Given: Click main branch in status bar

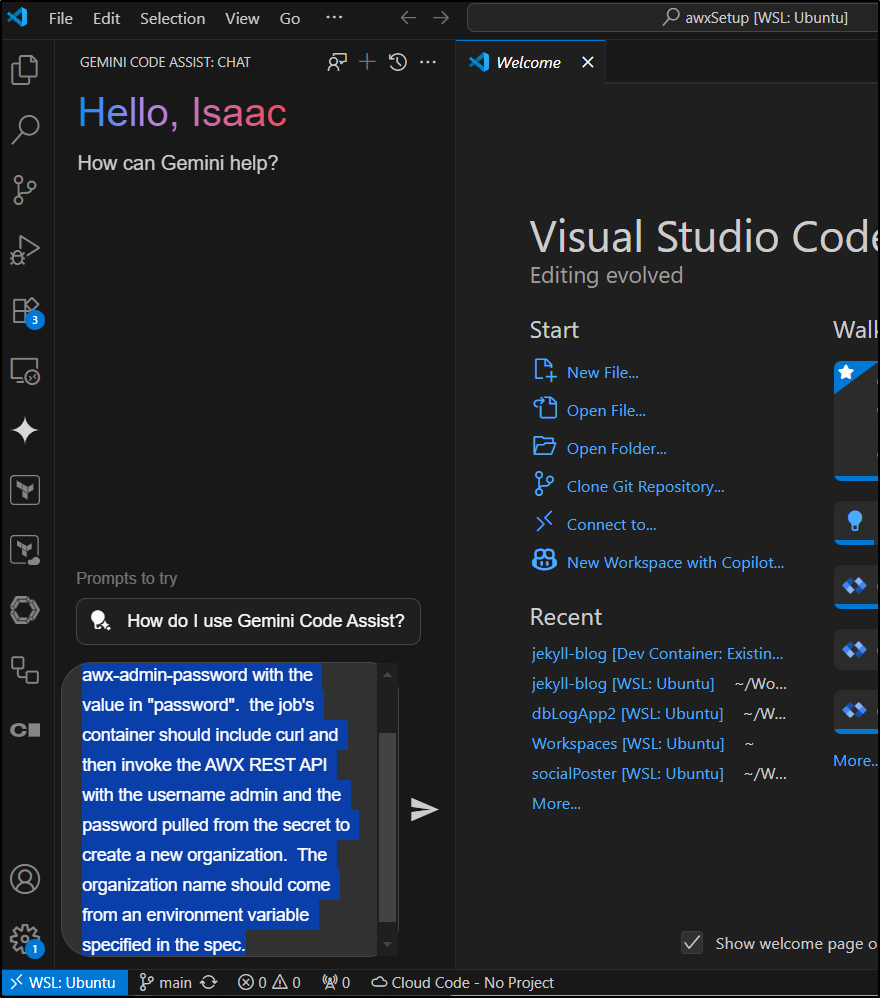Looking at the screenshot, I should [x=165, y=983].
